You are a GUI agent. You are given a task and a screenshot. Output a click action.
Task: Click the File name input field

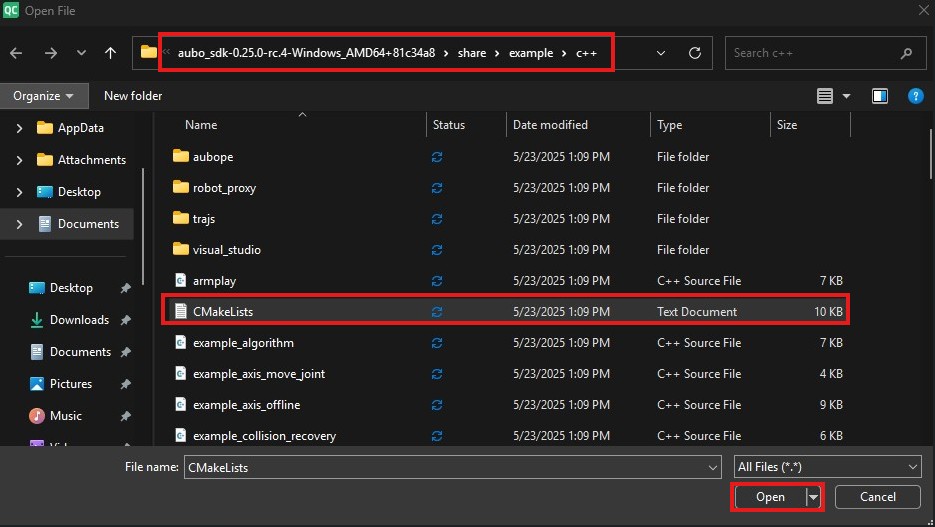(x=453, y=467)
